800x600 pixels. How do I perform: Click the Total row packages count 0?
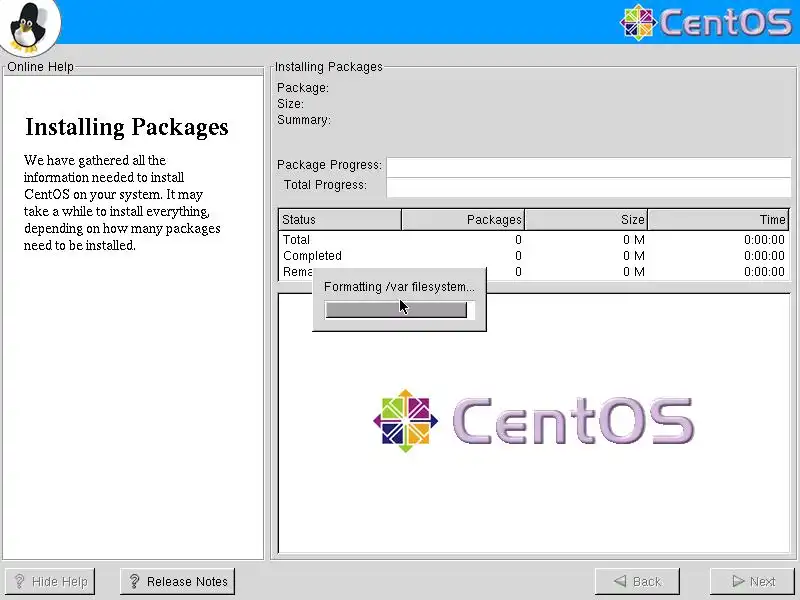tap(518, 239)
